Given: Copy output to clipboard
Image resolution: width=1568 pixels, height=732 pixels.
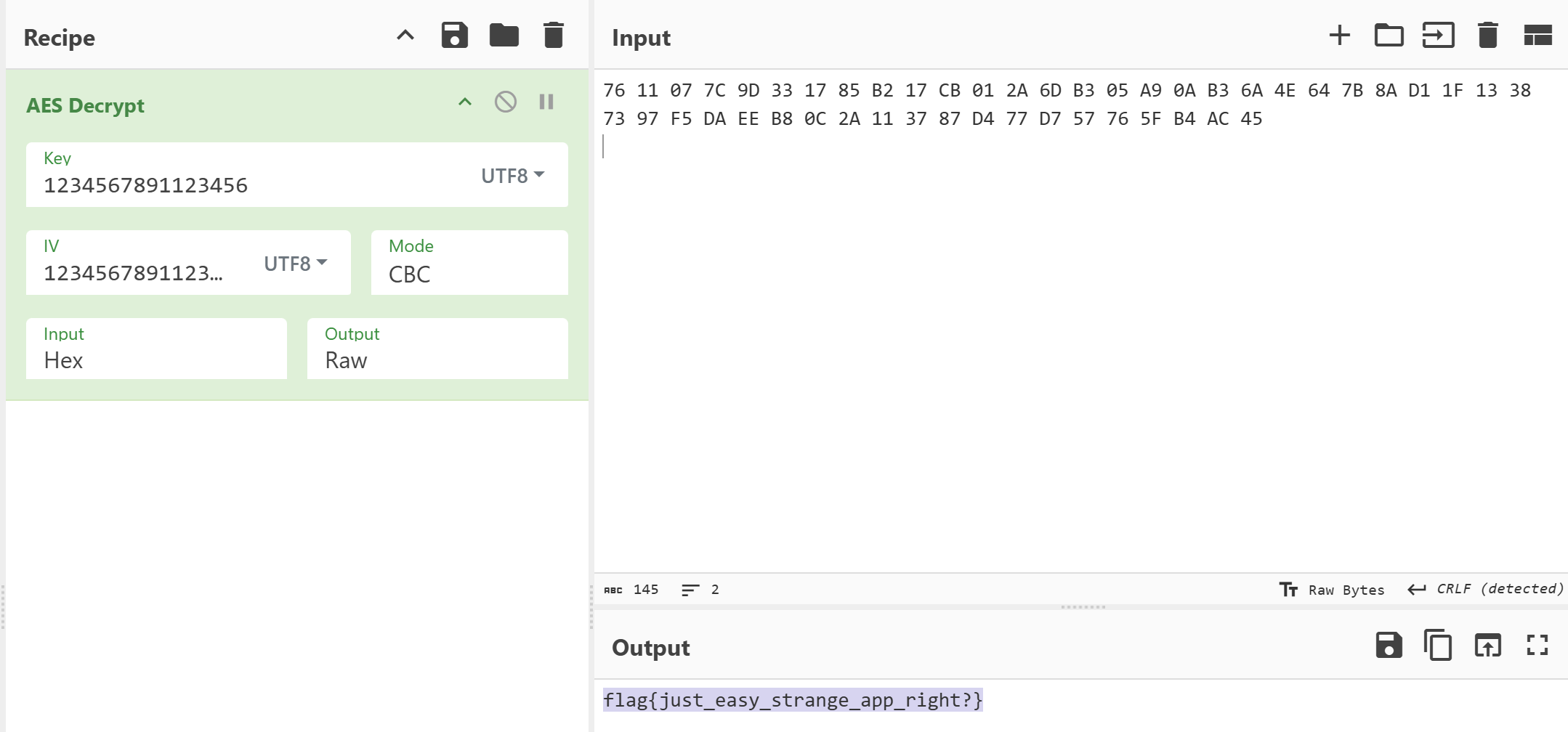Looking at the screenshot, I should (x=1438, y=645).
